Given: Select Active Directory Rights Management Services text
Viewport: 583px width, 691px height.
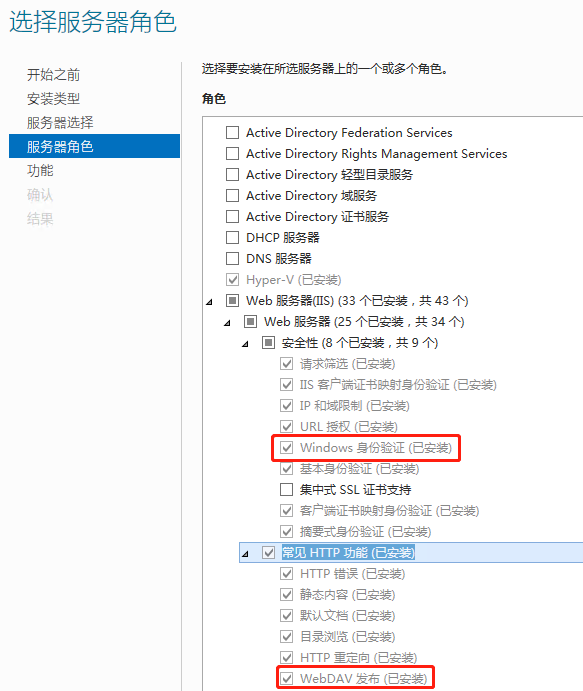Looking at the screenshot, I should [x=376, y=154].
